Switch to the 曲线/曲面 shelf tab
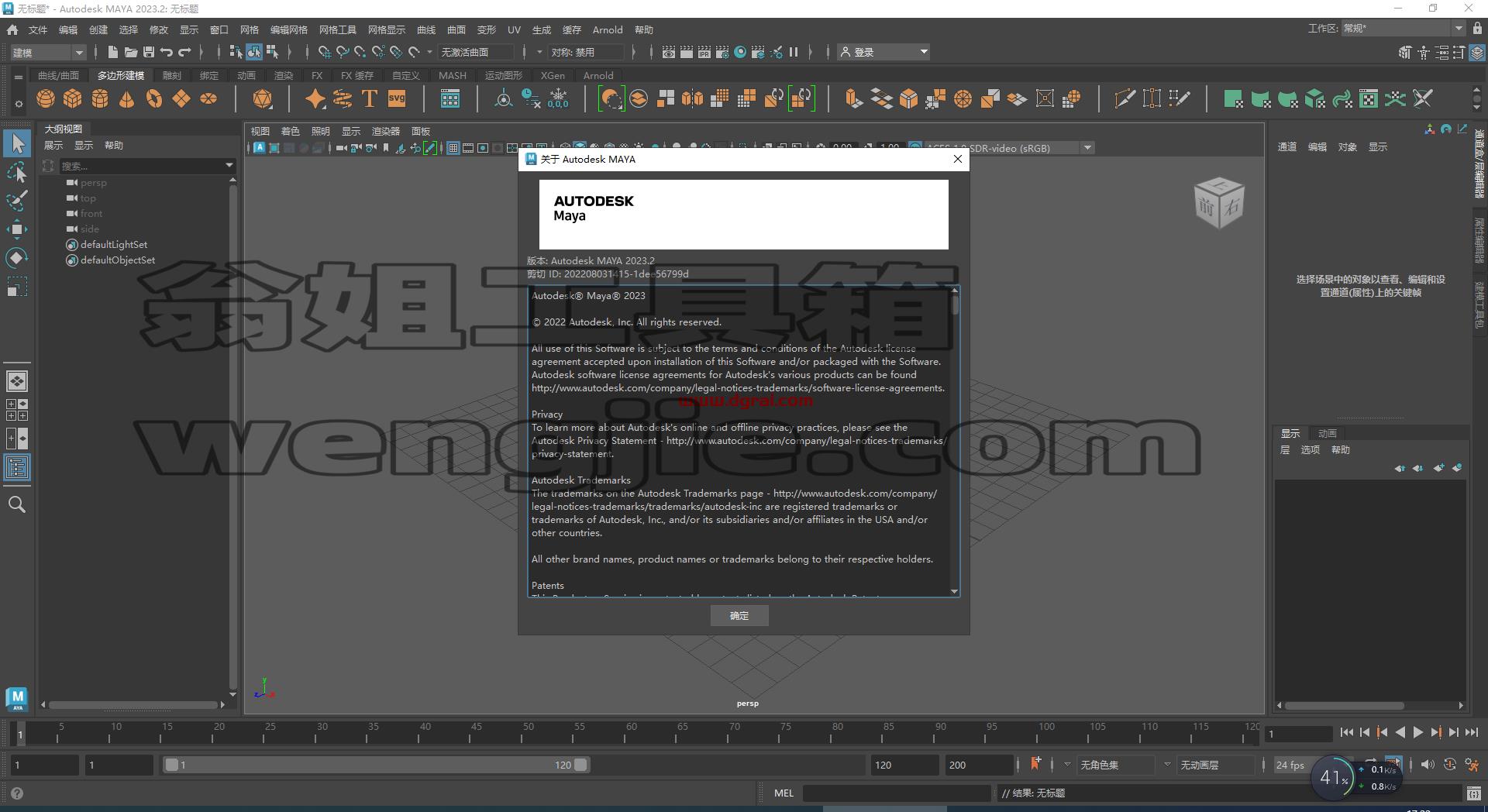 pyautogui.click(x=58, y=75)
